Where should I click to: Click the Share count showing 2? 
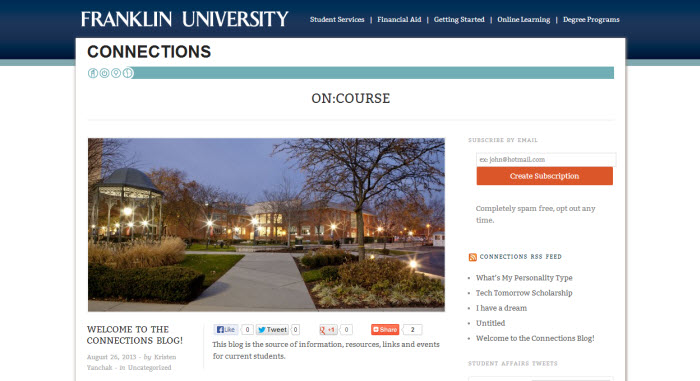(x=412, y=330)
